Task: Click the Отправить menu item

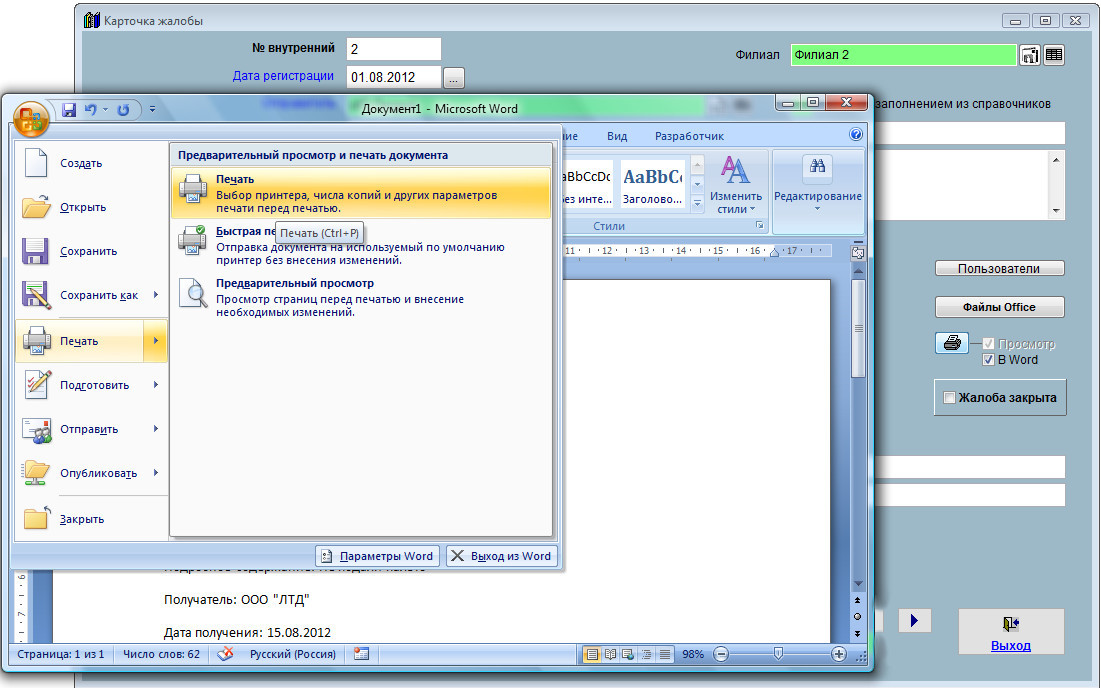Action: click(80, 430)
